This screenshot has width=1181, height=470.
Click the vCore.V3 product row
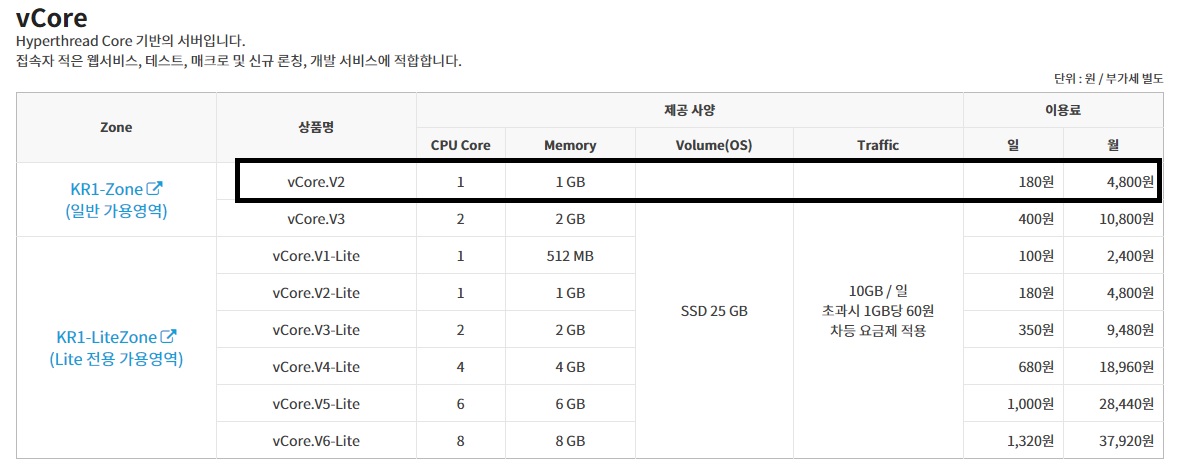[x=316, y=219]
